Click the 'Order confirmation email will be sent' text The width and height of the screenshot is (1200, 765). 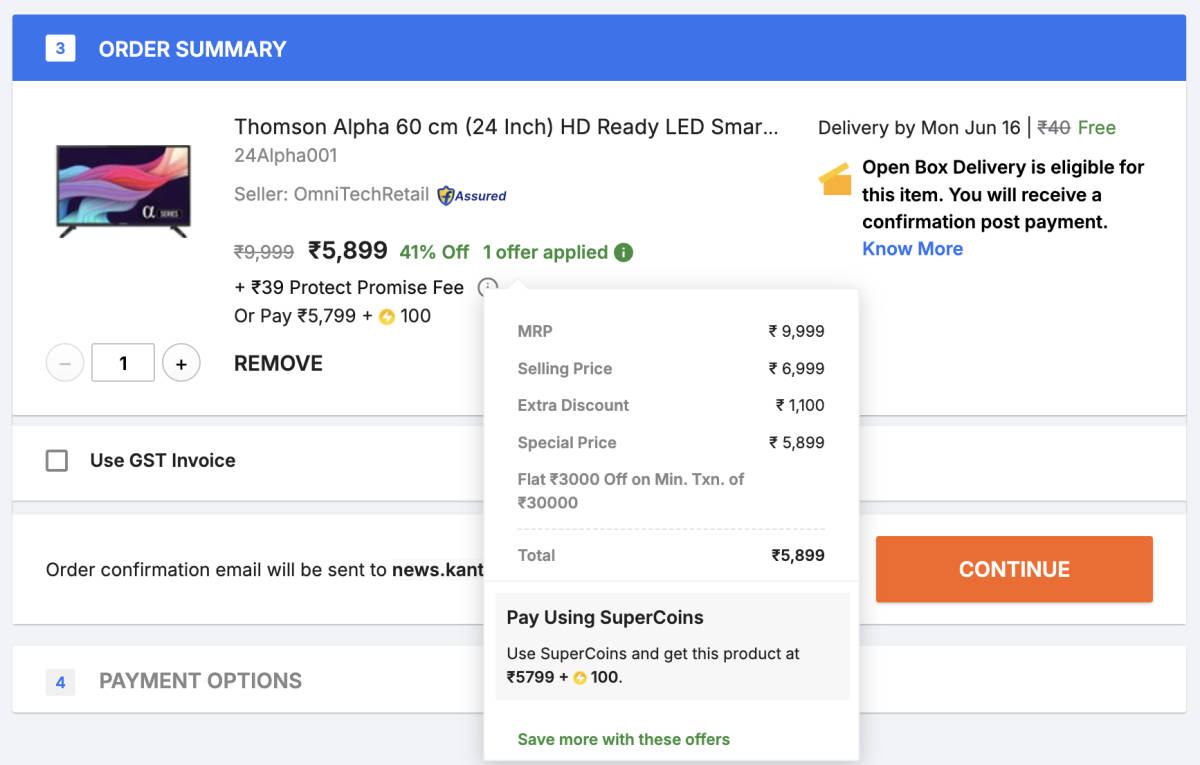(x=264, y=570)
